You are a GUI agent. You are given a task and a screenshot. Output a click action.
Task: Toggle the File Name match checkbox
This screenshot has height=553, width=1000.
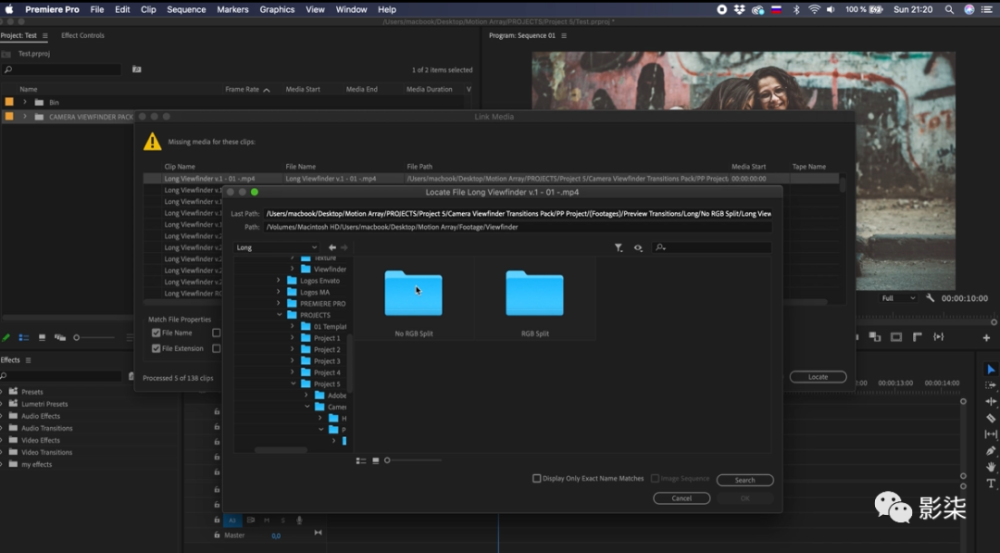tap(156, 333)
